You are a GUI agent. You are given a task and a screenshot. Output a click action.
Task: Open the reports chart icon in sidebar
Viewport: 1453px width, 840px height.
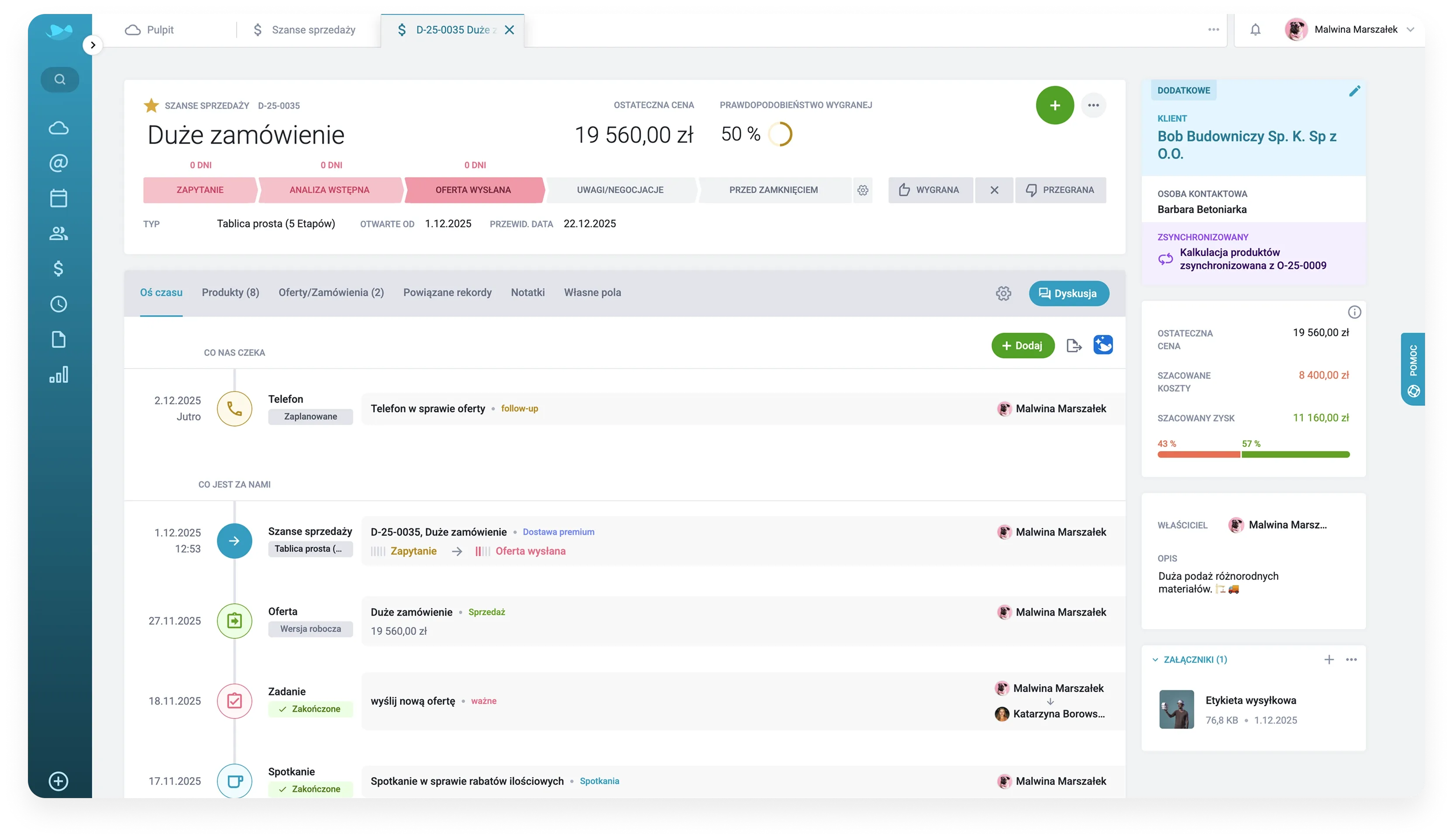click(59, 374)
